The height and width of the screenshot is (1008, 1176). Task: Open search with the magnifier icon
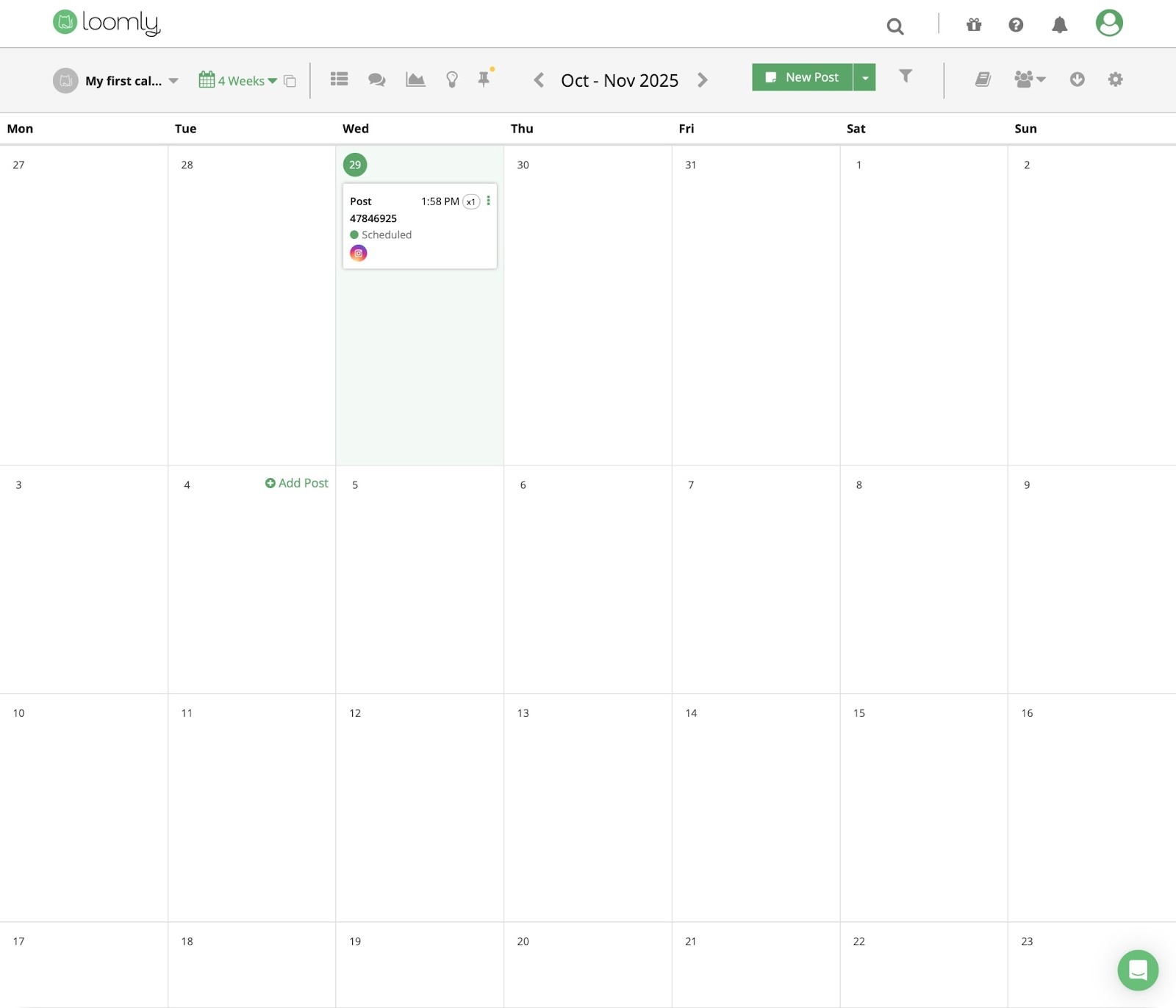(894, 26)
